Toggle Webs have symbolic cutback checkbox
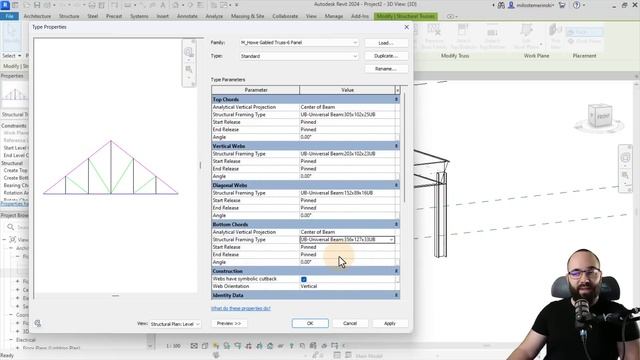 [304, 279]
